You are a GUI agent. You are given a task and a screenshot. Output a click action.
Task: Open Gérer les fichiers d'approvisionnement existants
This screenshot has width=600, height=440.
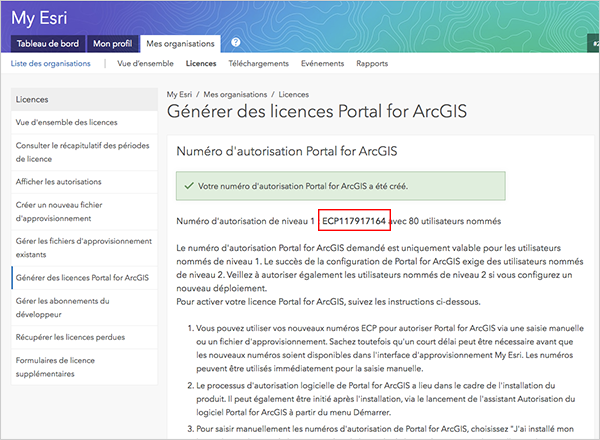pyautogui.click(x=84, y=248)
